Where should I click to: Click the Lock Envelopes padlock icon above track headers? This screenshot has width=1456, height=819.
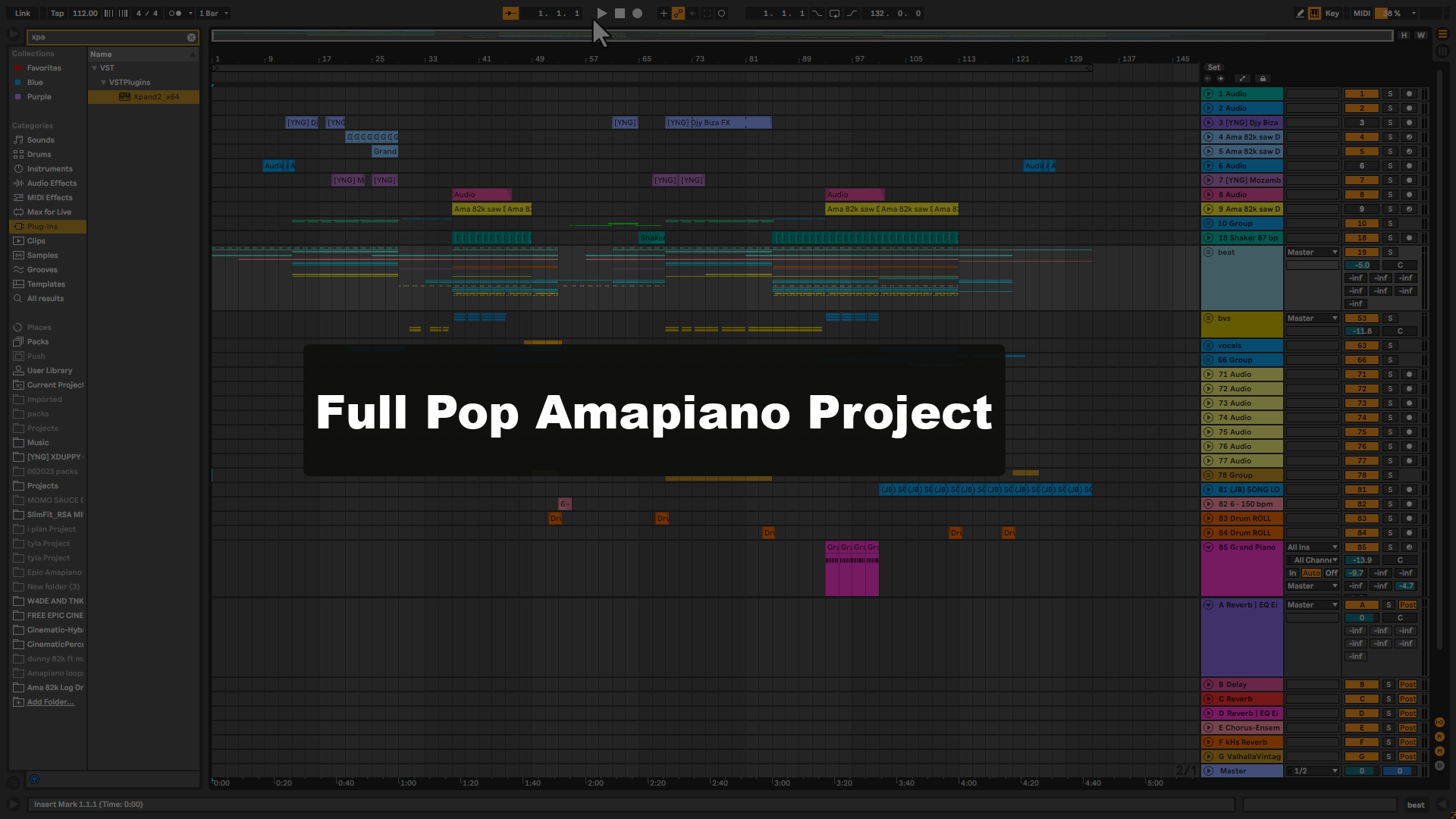click(x=1263, y=78)
